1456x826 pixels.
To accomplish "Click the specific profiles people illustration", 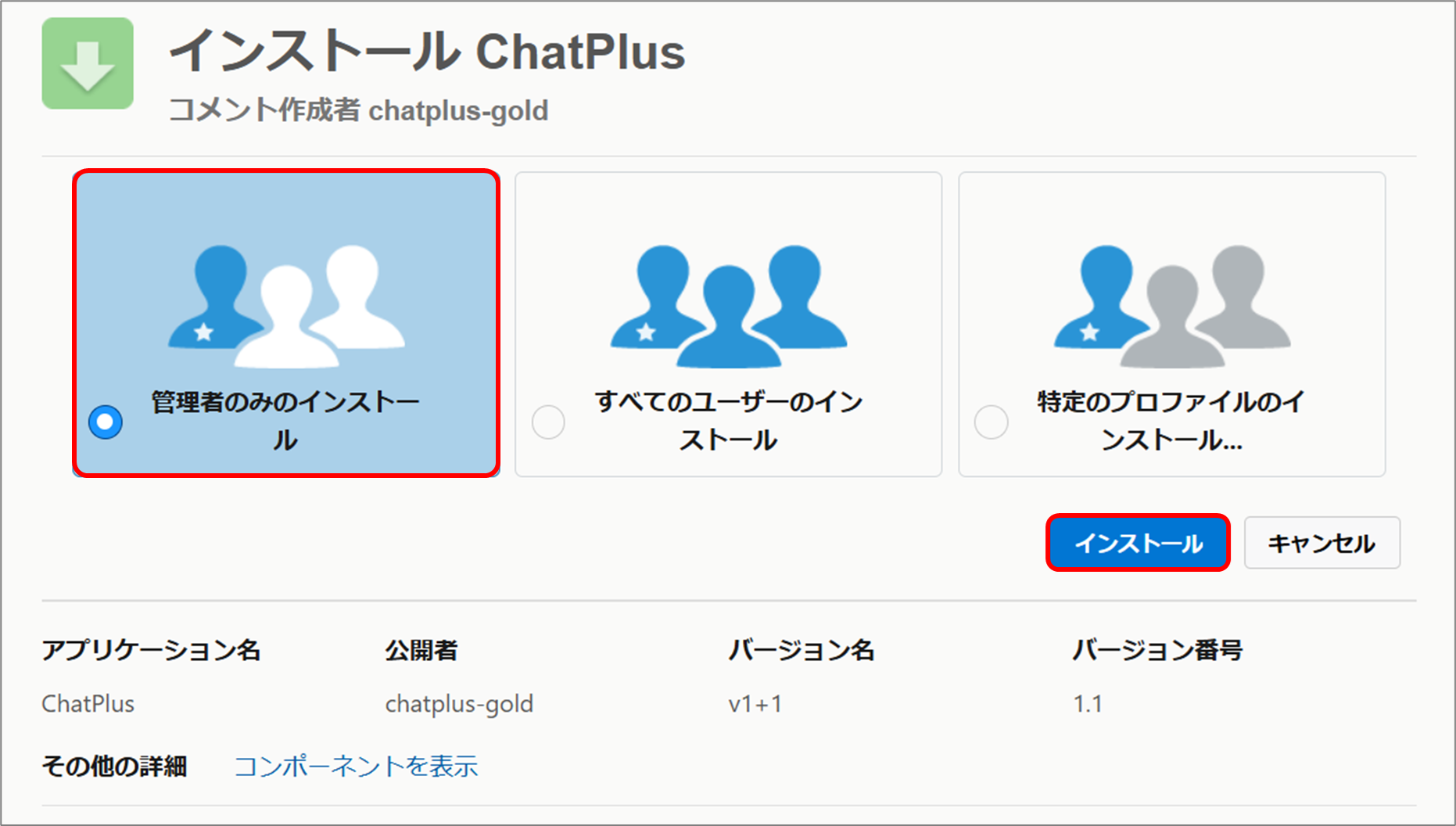I will (x=1172, y=307).
